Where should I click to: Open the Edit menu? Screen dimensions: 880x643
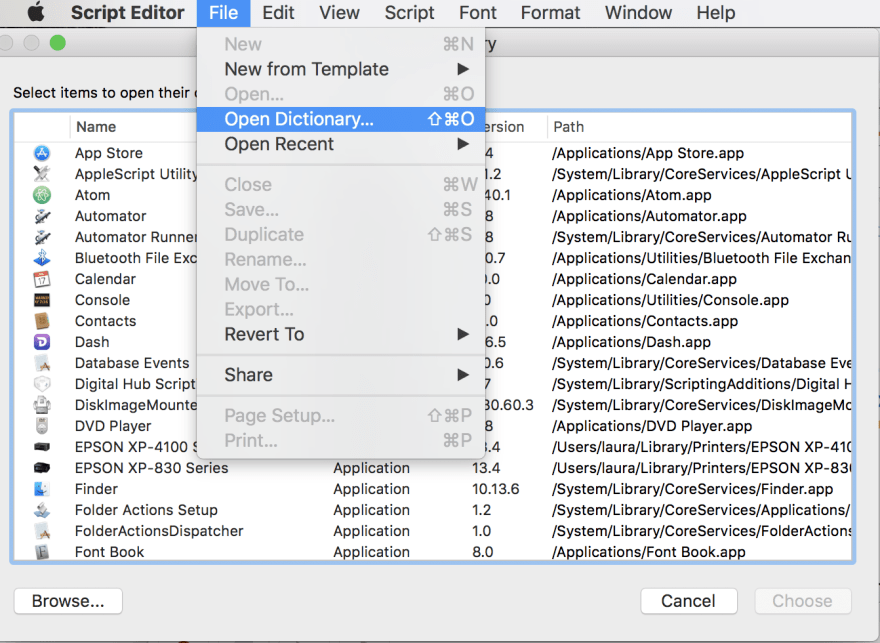click(278, 12)
